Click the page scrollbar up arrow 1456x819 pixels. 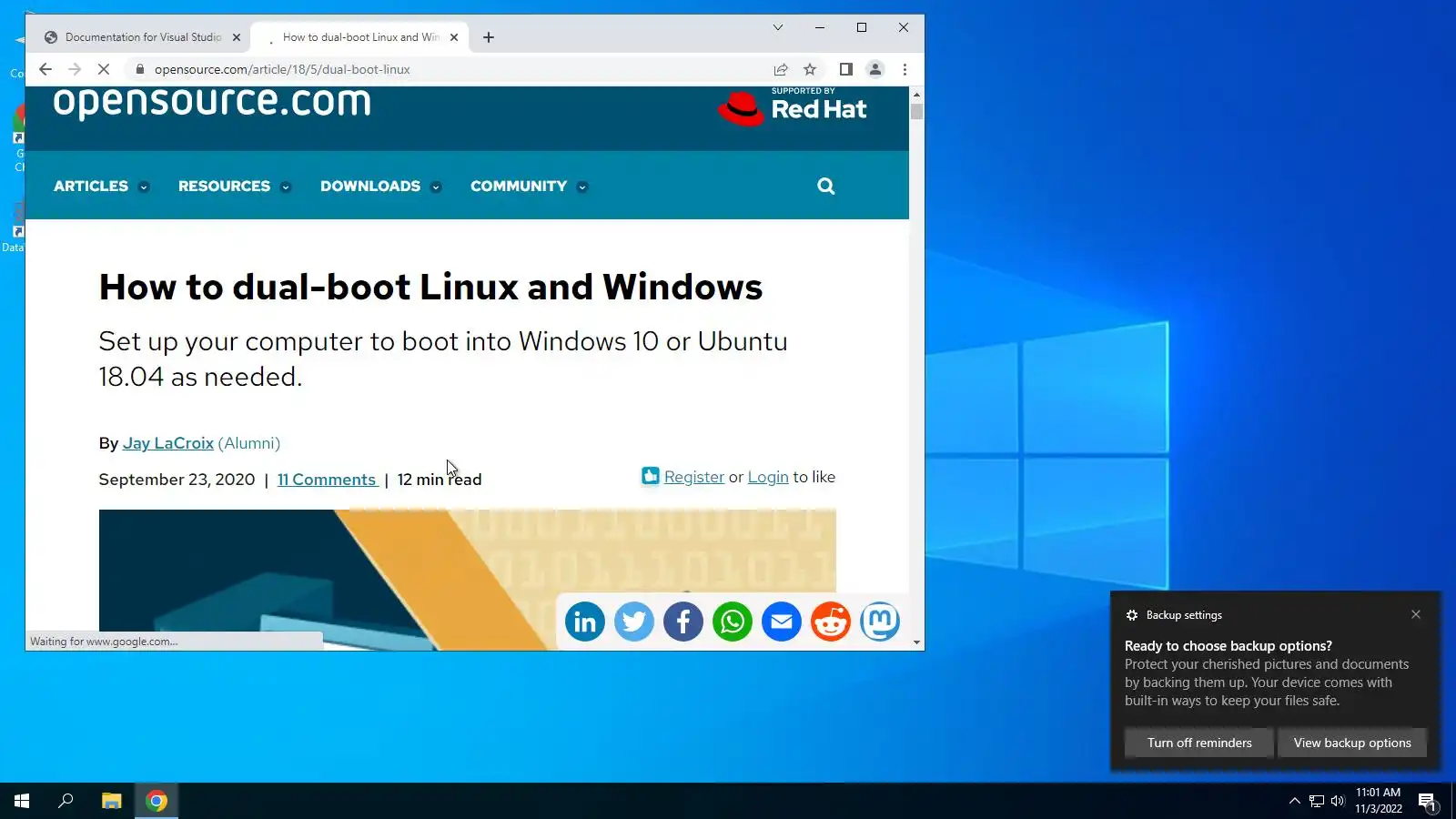[x=916, y=95]
